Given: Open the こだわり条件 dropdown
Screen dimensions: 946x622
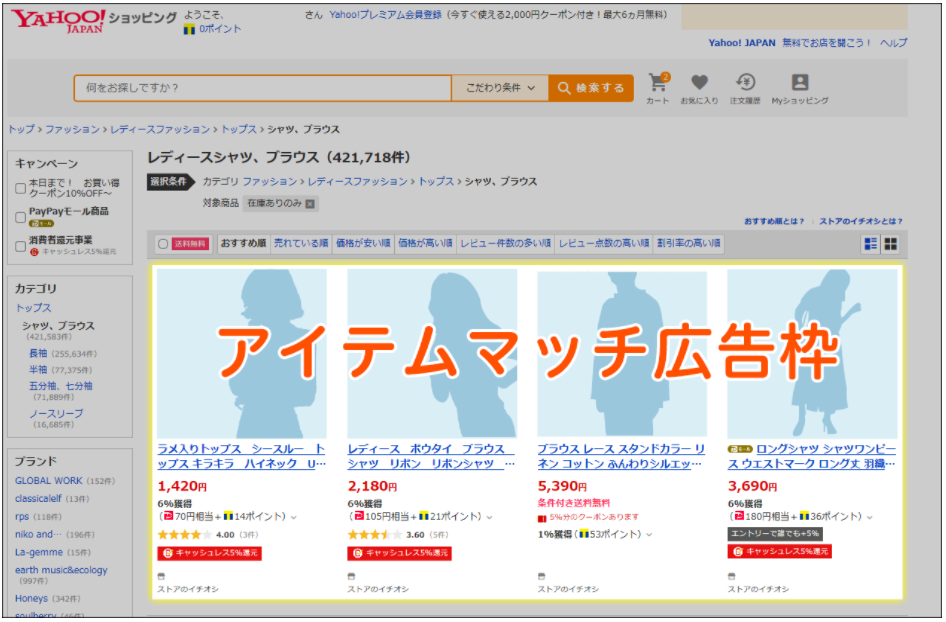Looking at the screenshot, I should tap(500, 88).
